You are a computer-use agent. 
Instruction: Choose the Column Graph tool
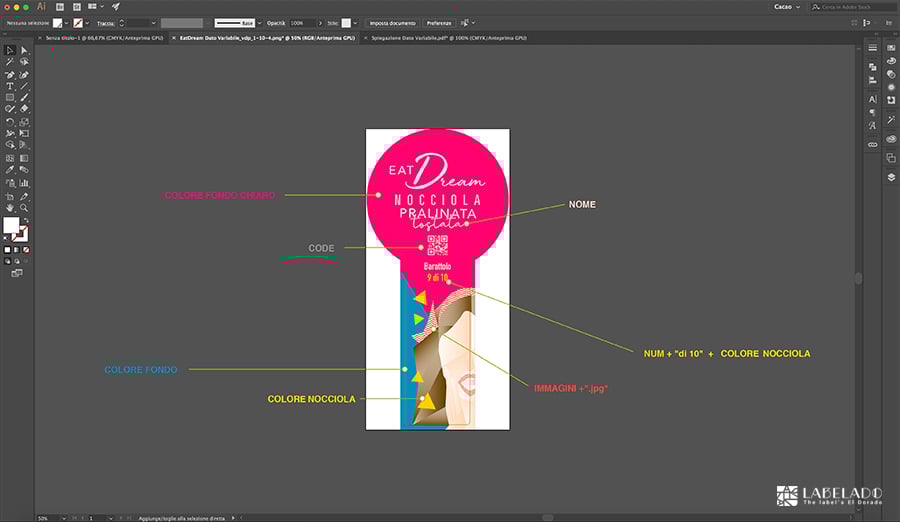point(24,183)
